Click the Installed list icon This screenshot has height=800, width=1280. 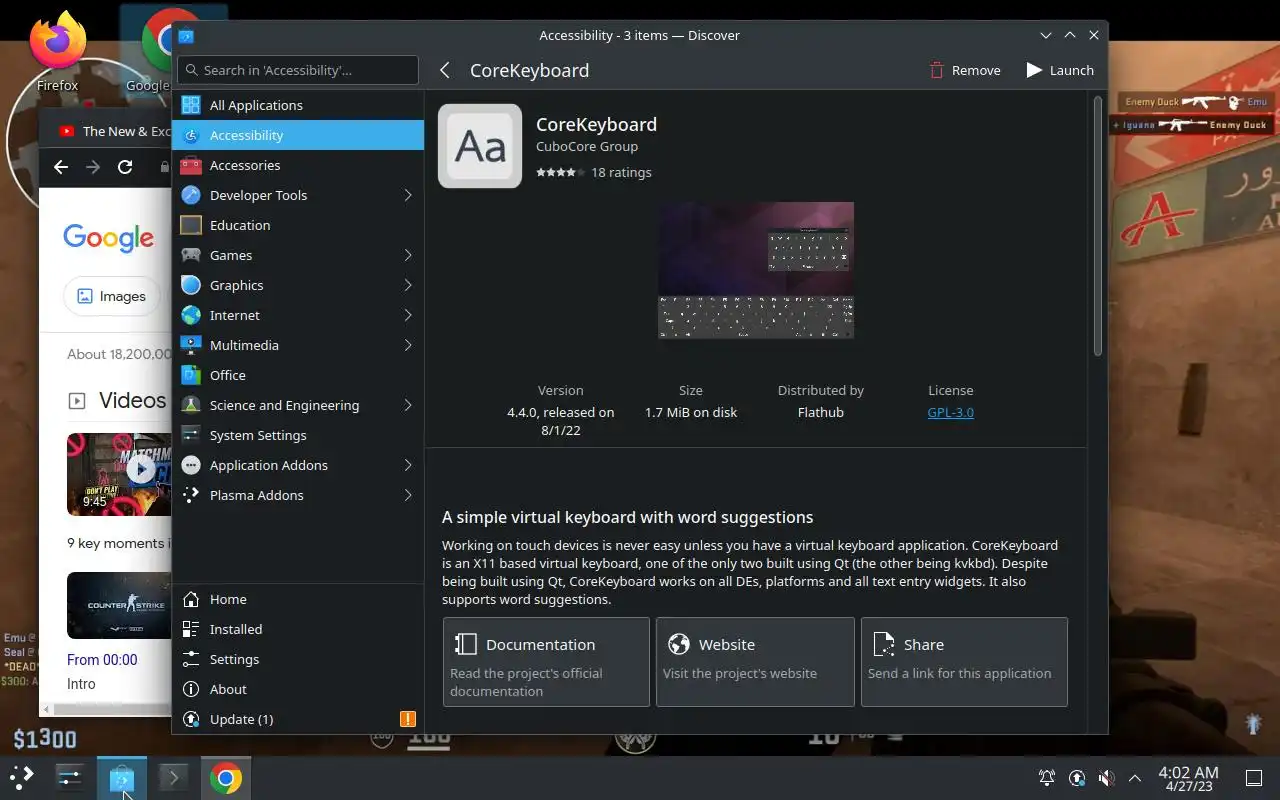pos(191,629)
